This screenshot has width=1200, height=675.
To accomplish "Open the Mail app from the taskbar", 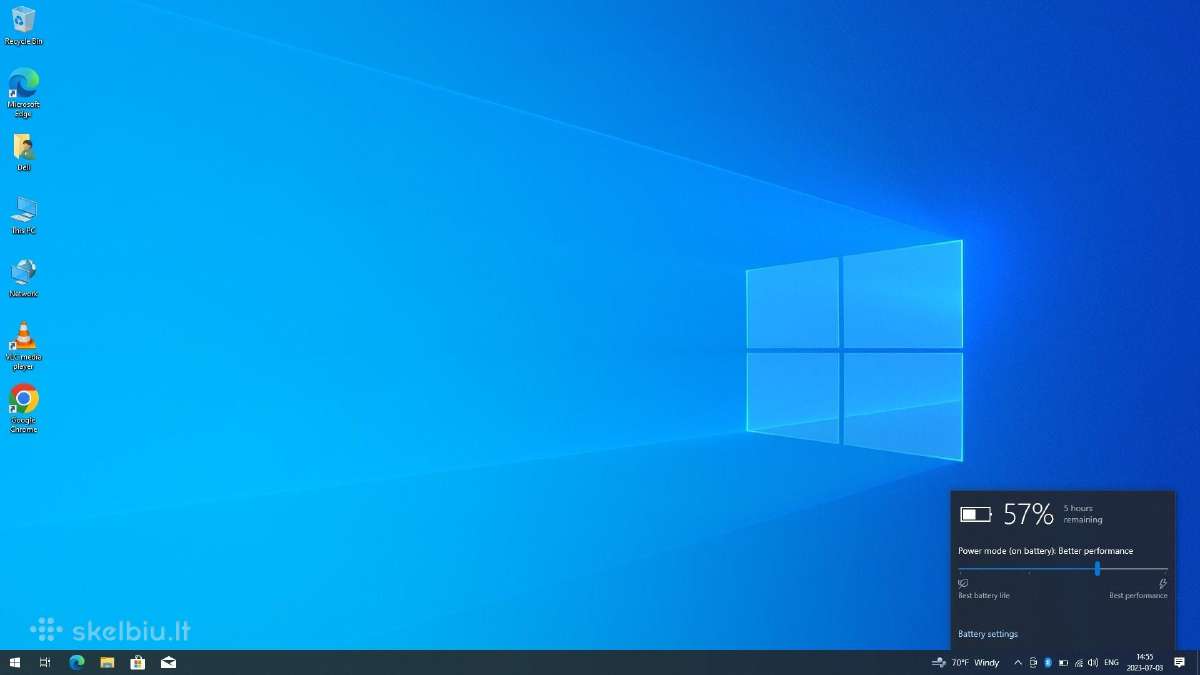I will [x=169, y=662].
